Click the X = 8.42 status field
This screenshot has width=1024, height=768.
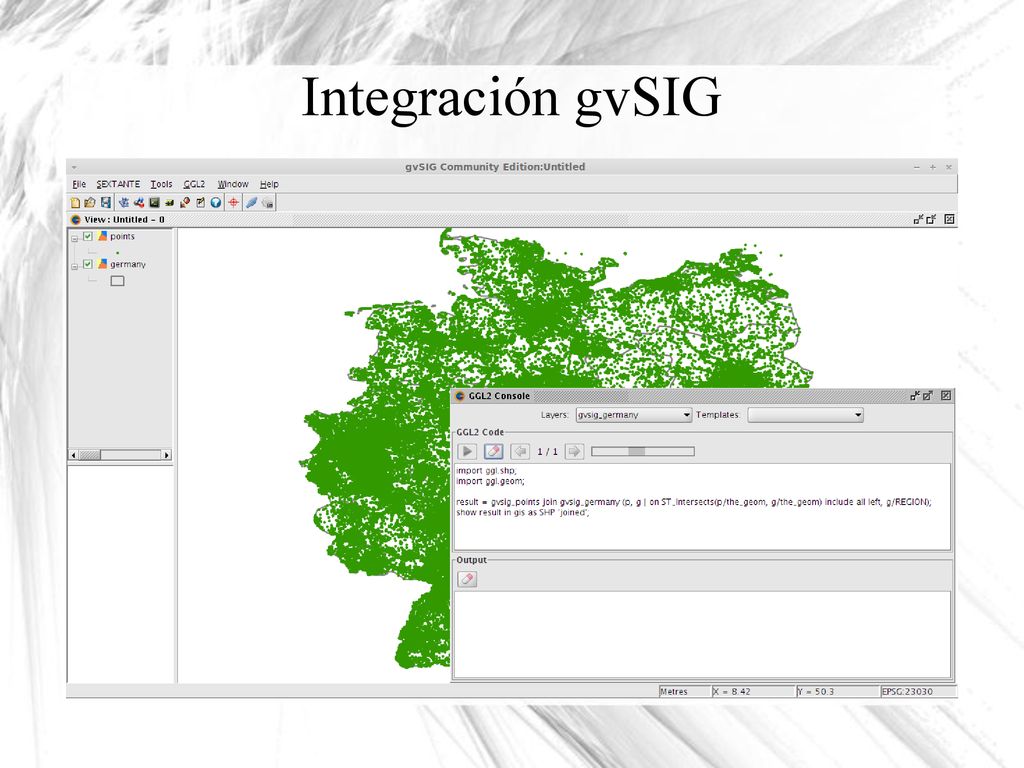[x=752, y=691]
